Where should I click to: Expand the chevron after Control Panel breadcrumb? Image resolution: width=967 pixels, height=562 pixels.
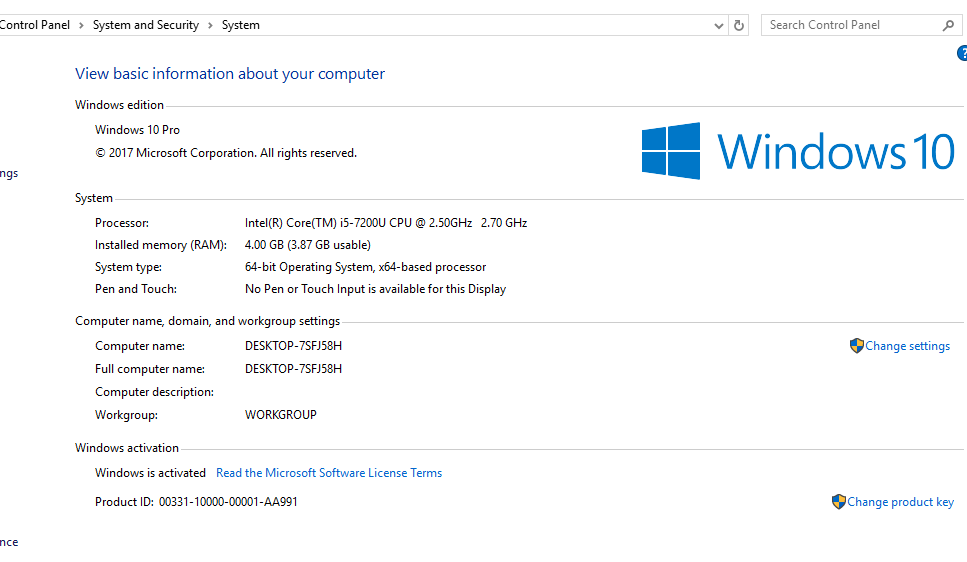[x=81, y=25]
